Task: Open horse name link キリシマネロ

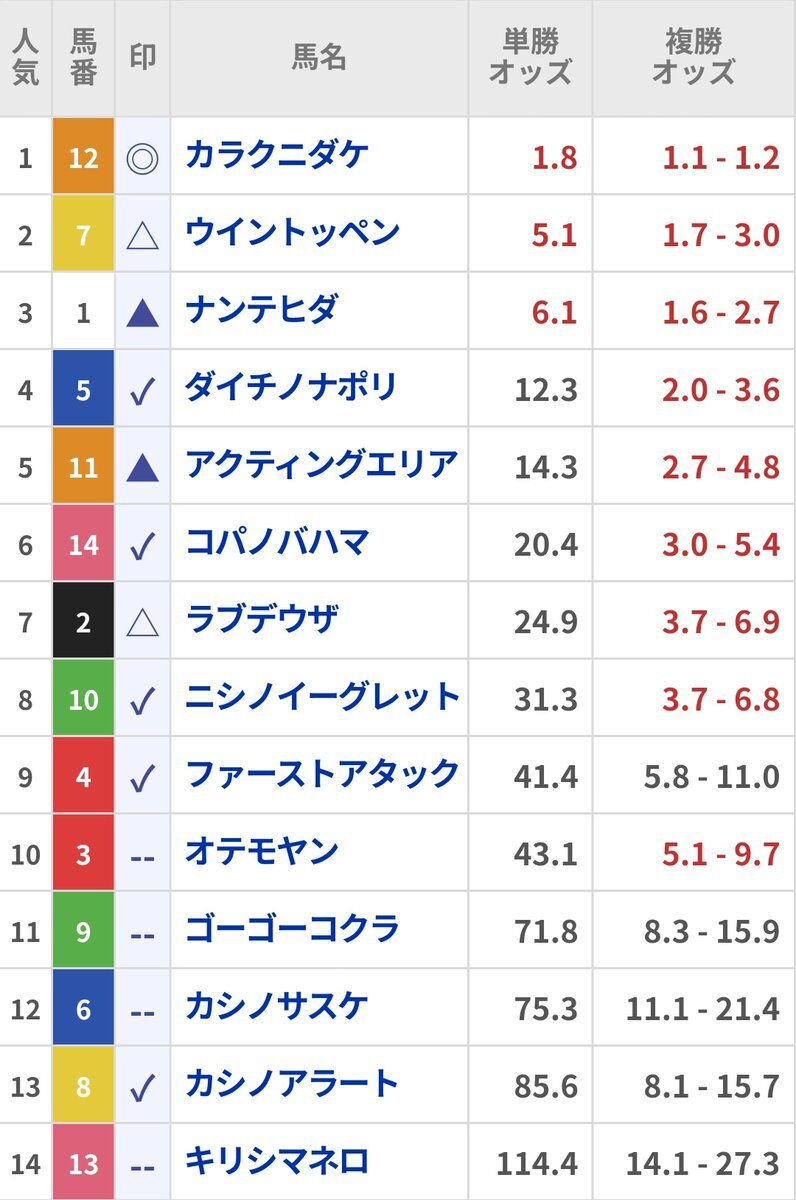Action: pos(277,1161)
